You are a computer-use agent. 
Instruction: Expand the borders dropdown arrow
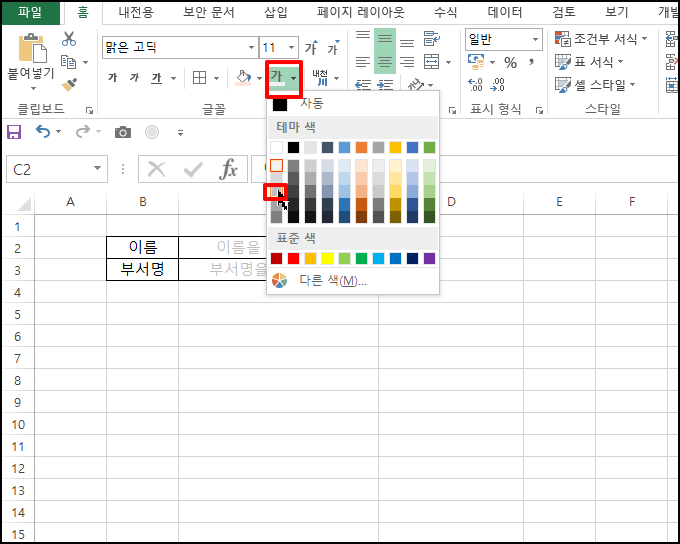216,78
